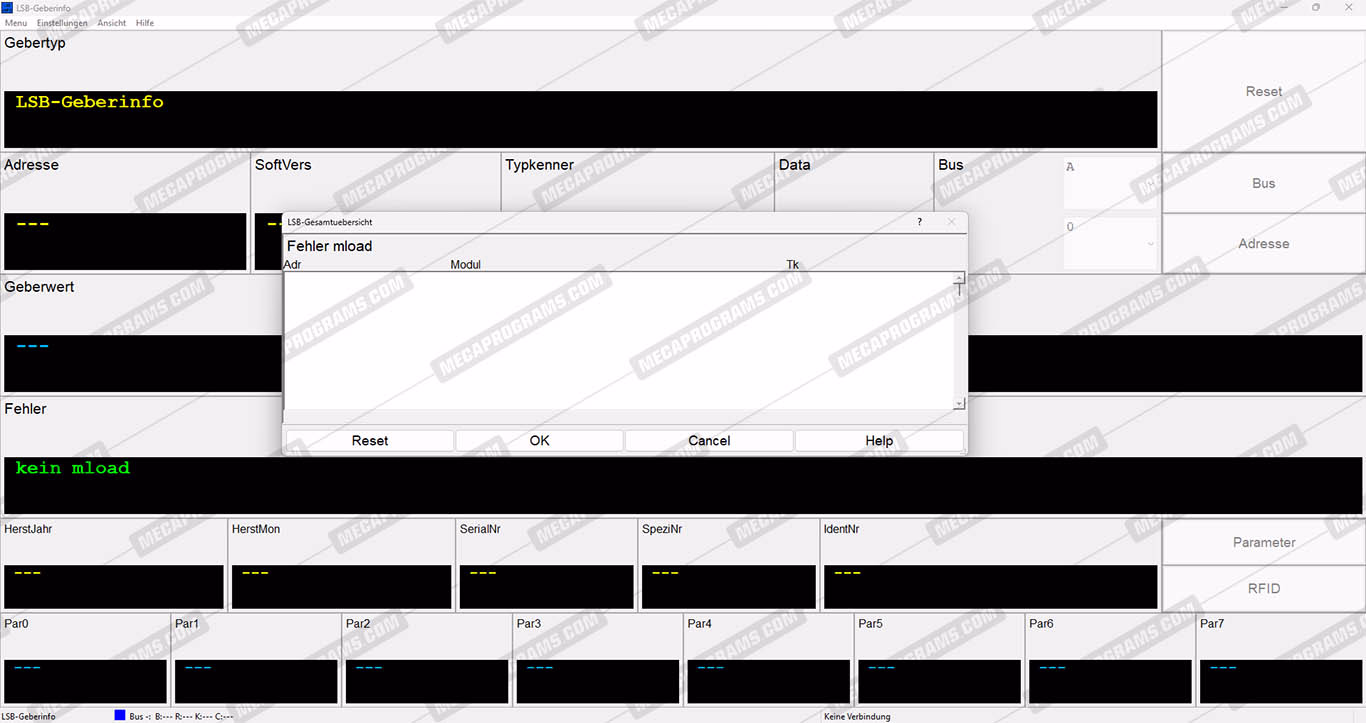Open the Ansicht menu

tap(112, 23)
